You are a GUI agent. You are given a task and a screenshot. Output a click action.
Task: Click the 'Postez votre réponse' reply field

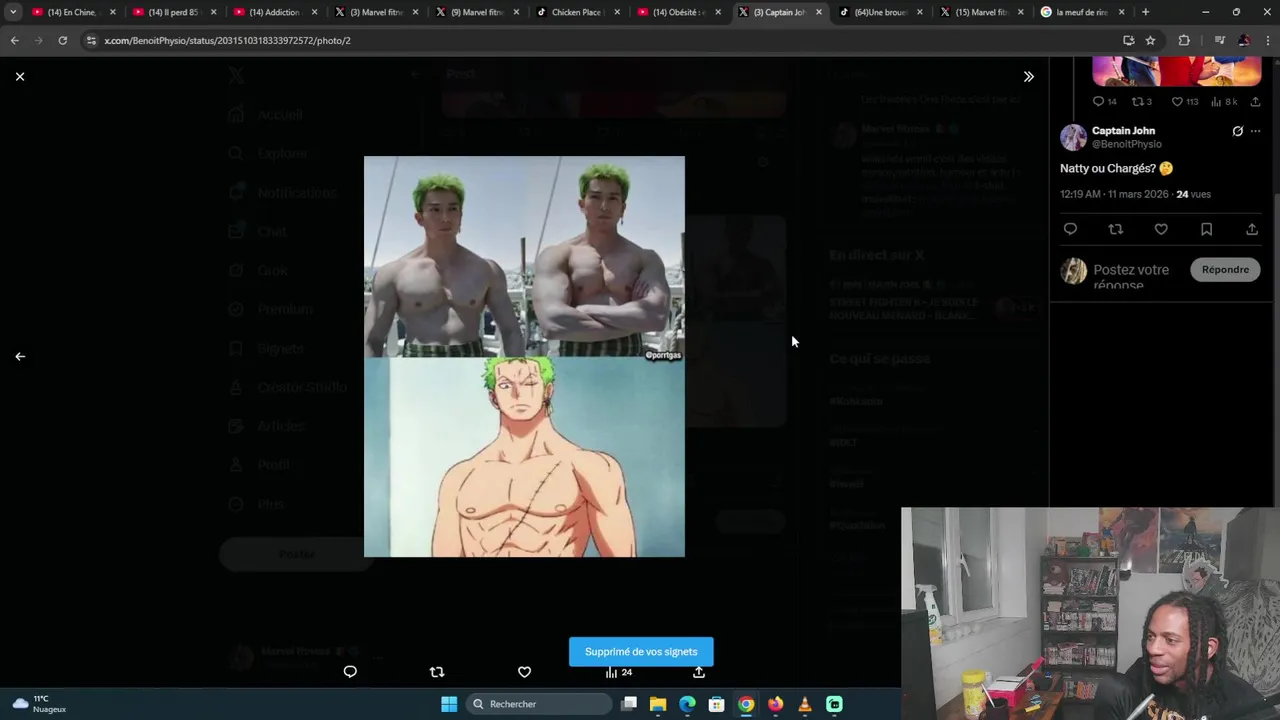tap(1132, 276)
